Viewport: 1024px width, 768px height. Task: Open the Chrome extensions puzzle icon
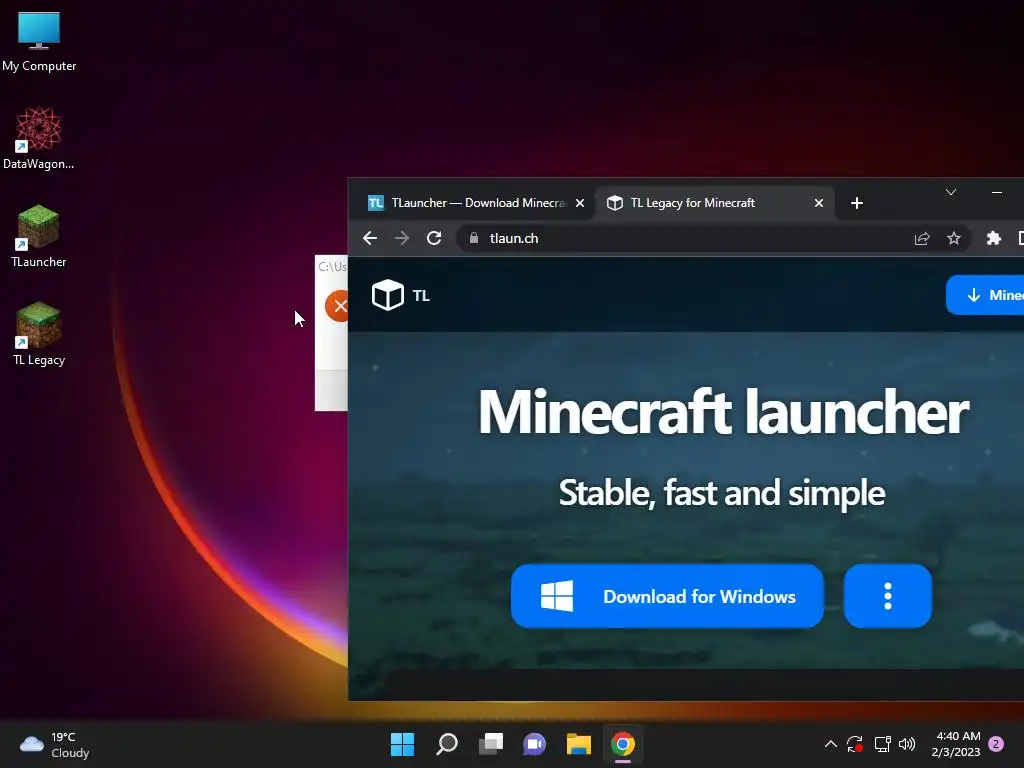pyautogui.click(x=993, y=238)
